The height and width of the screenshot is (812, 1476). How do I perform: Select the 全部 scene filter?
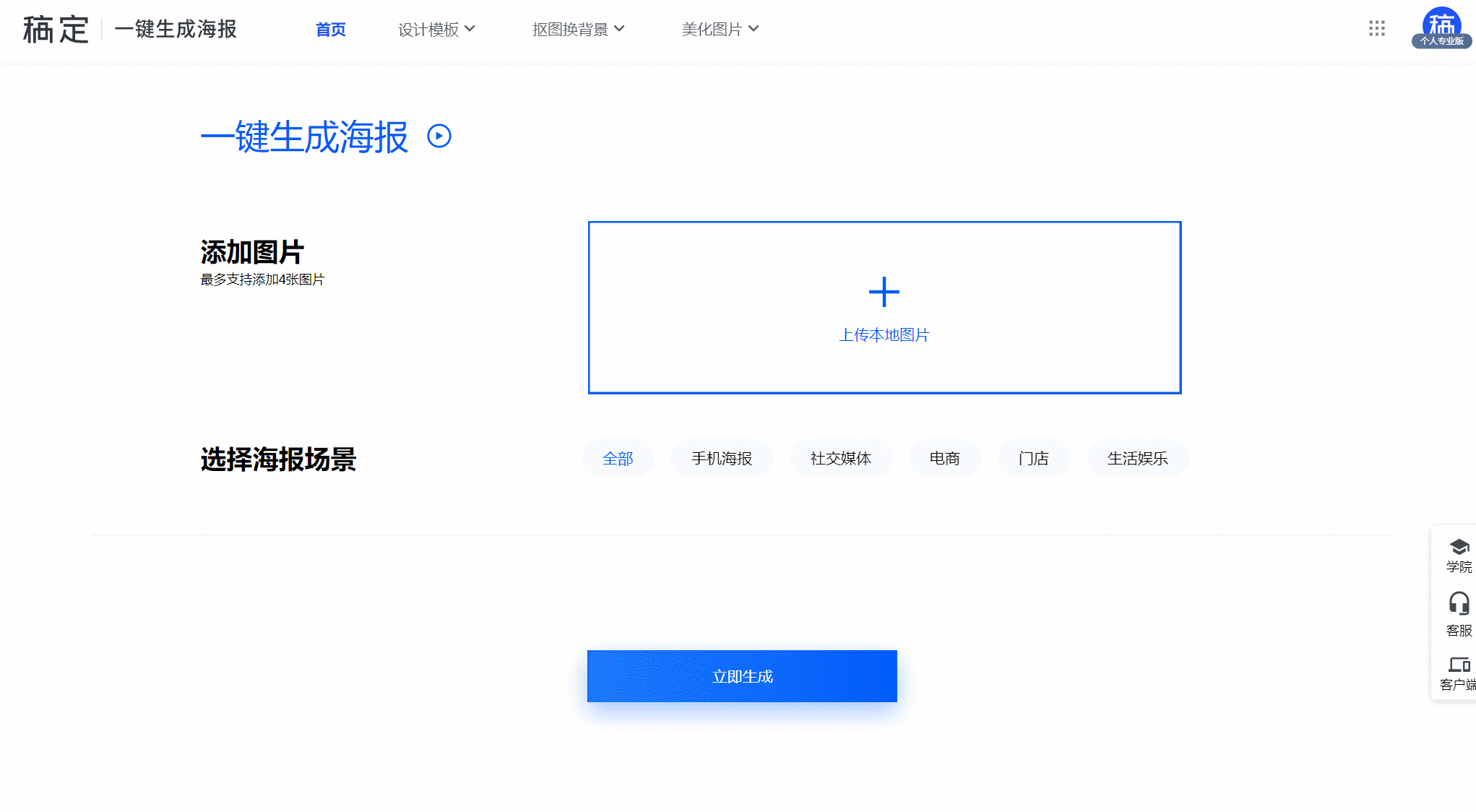[618, 459]
